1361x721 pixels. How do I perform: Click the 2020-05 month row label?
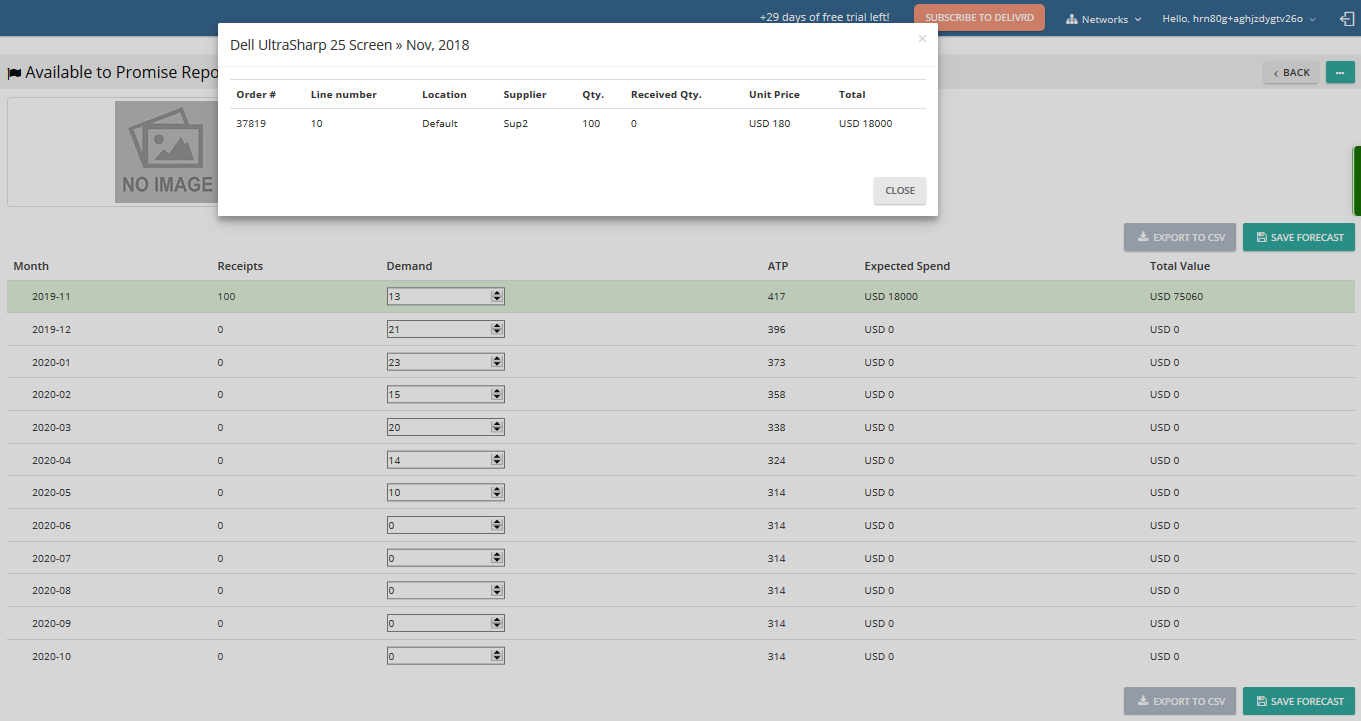(x=51, y=492)
